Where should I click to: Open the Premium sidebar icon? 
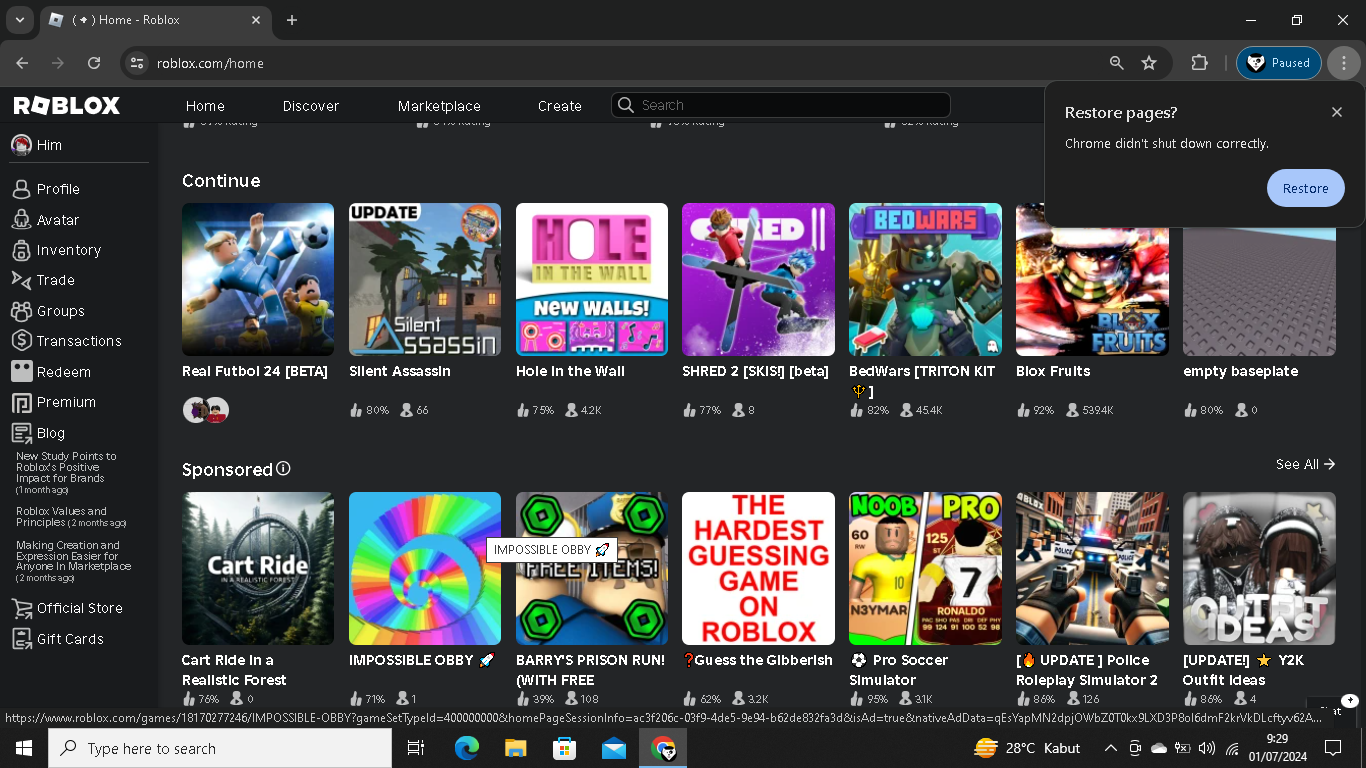click(x=21, y=402)
